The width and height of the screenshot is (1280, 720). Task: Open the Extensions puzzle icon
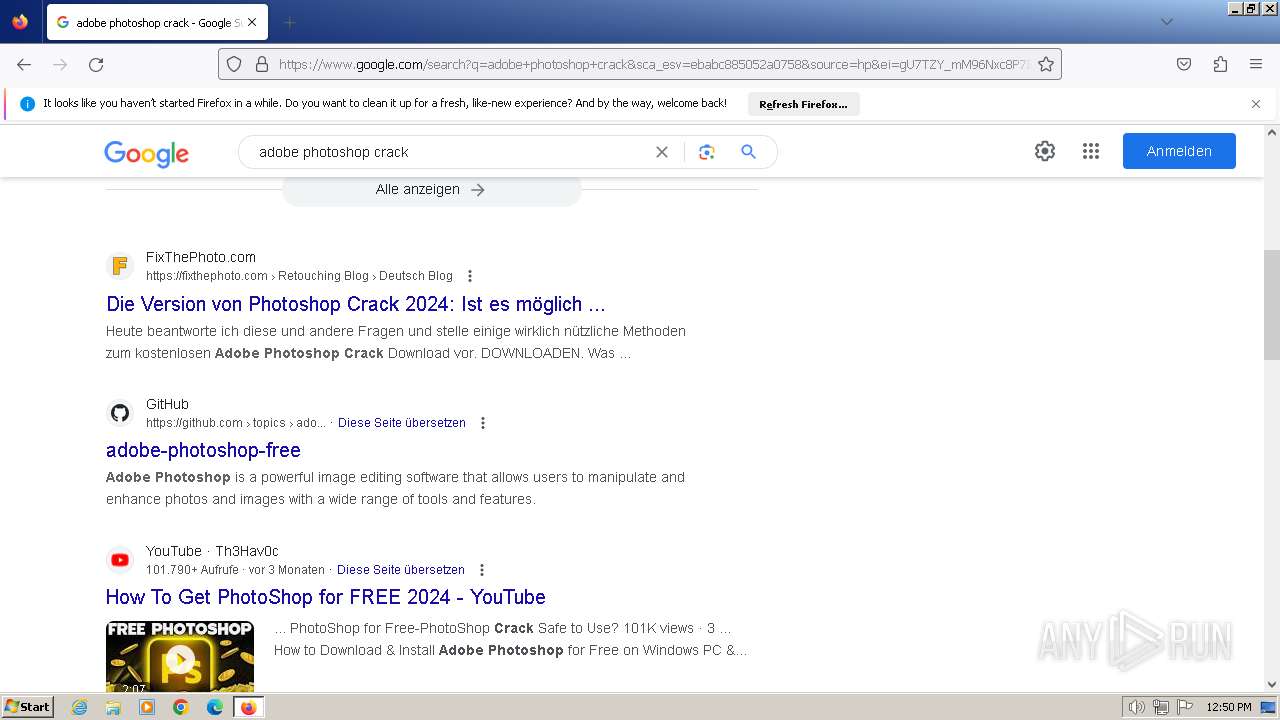click(x=1220, y=64)
